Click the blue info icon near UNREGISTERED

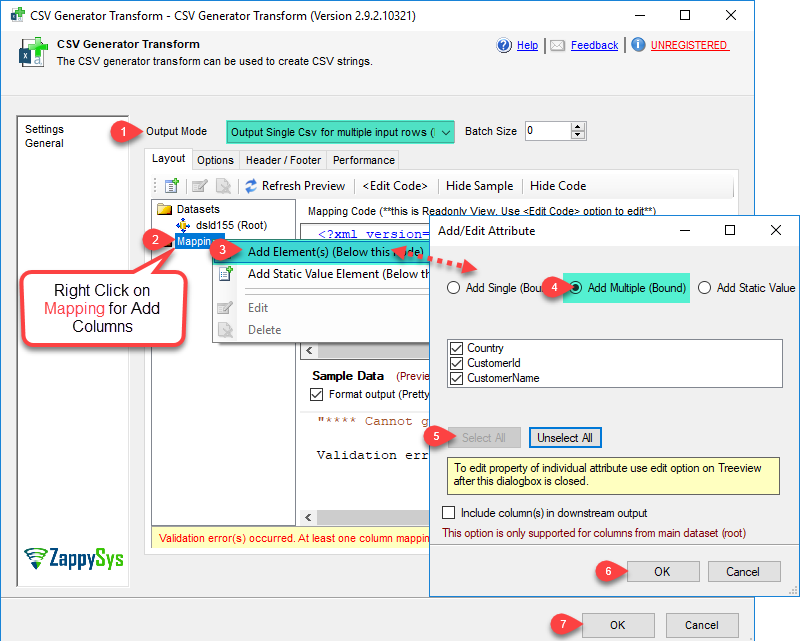(x=638, y=45)
